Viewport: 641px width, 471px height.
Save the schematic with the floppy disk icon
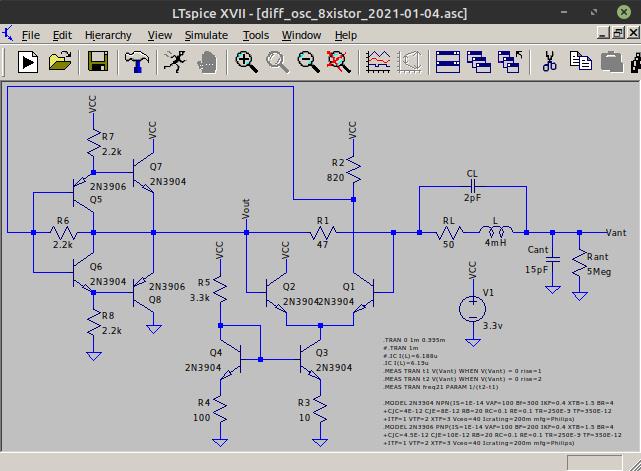coord(98,62)
